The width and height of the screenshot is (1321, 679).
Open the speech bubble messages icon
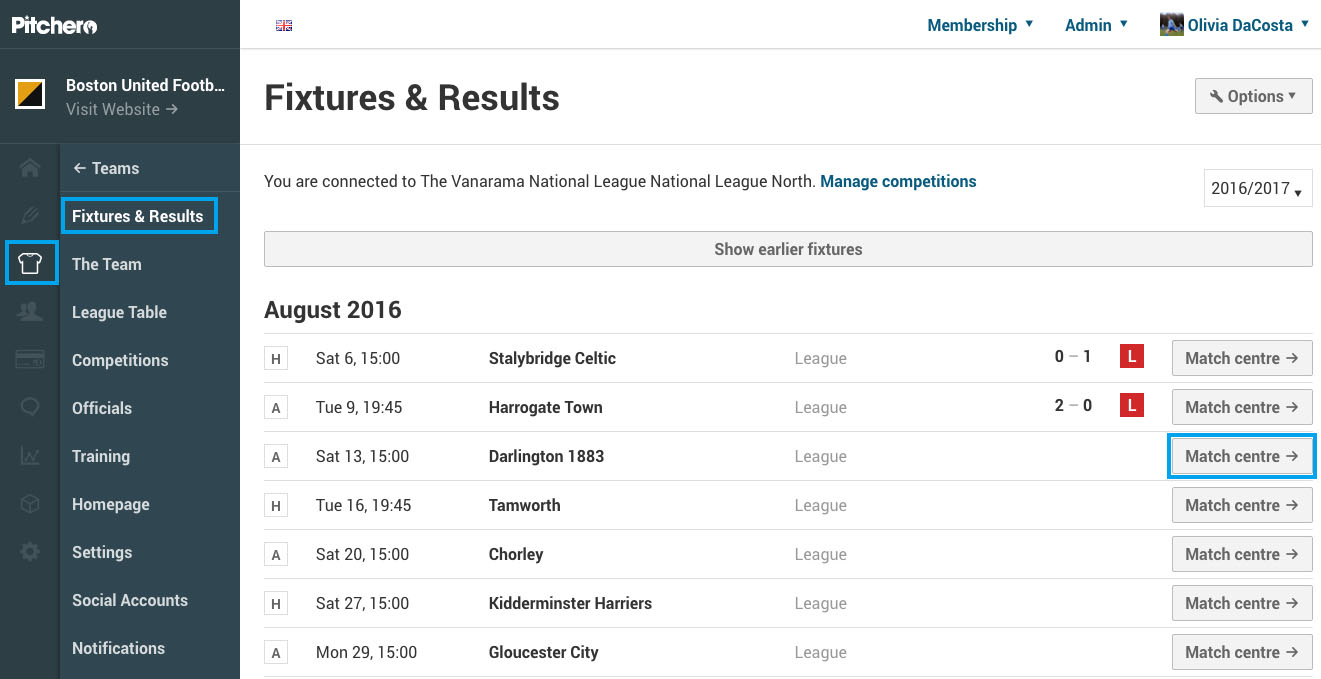point(30,407)
